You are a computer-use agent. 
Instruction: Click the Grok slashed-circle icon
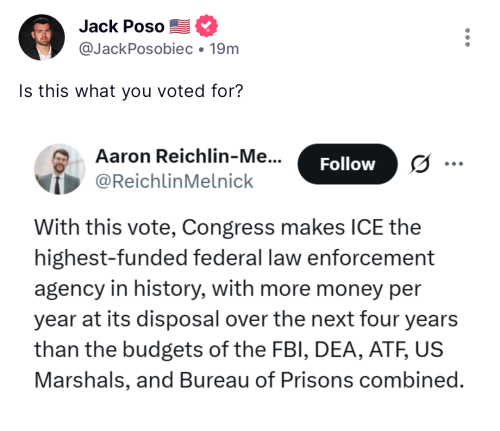pyautogui.click(x=420, y=164)
